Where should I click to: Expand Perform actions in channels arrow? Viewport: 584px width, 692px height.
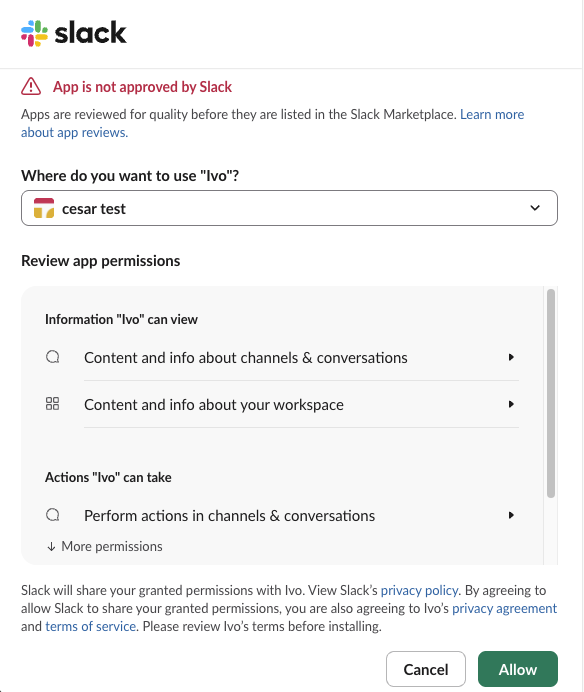pos(511,515)
